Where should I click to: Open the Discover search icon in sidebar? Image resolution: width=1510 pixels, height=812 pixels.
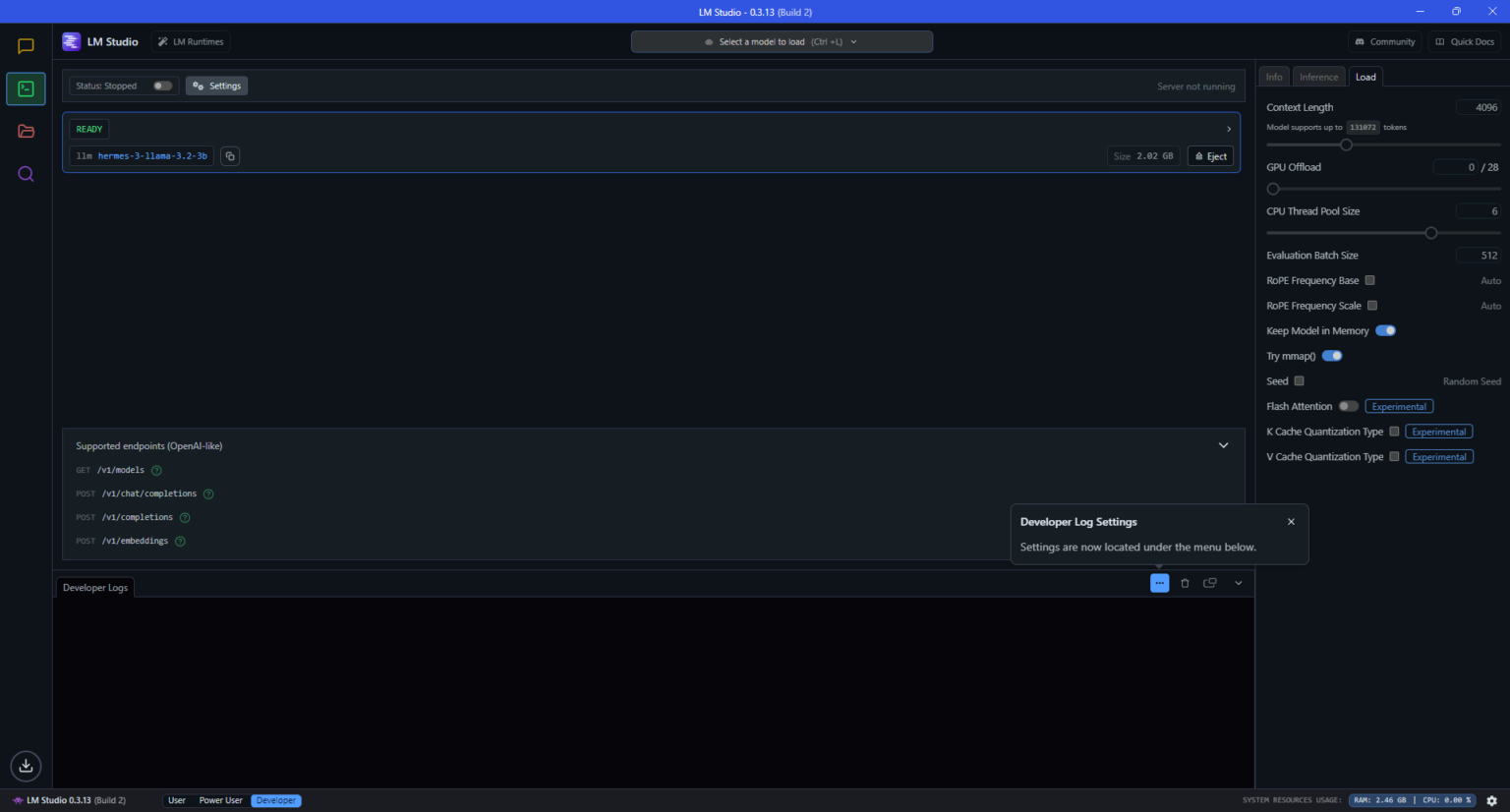(26, 174)
